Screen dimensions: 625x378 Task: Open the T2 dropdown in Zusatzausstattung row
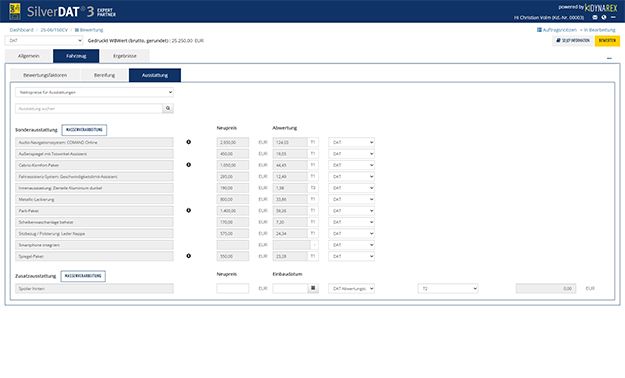coord(448,288)
